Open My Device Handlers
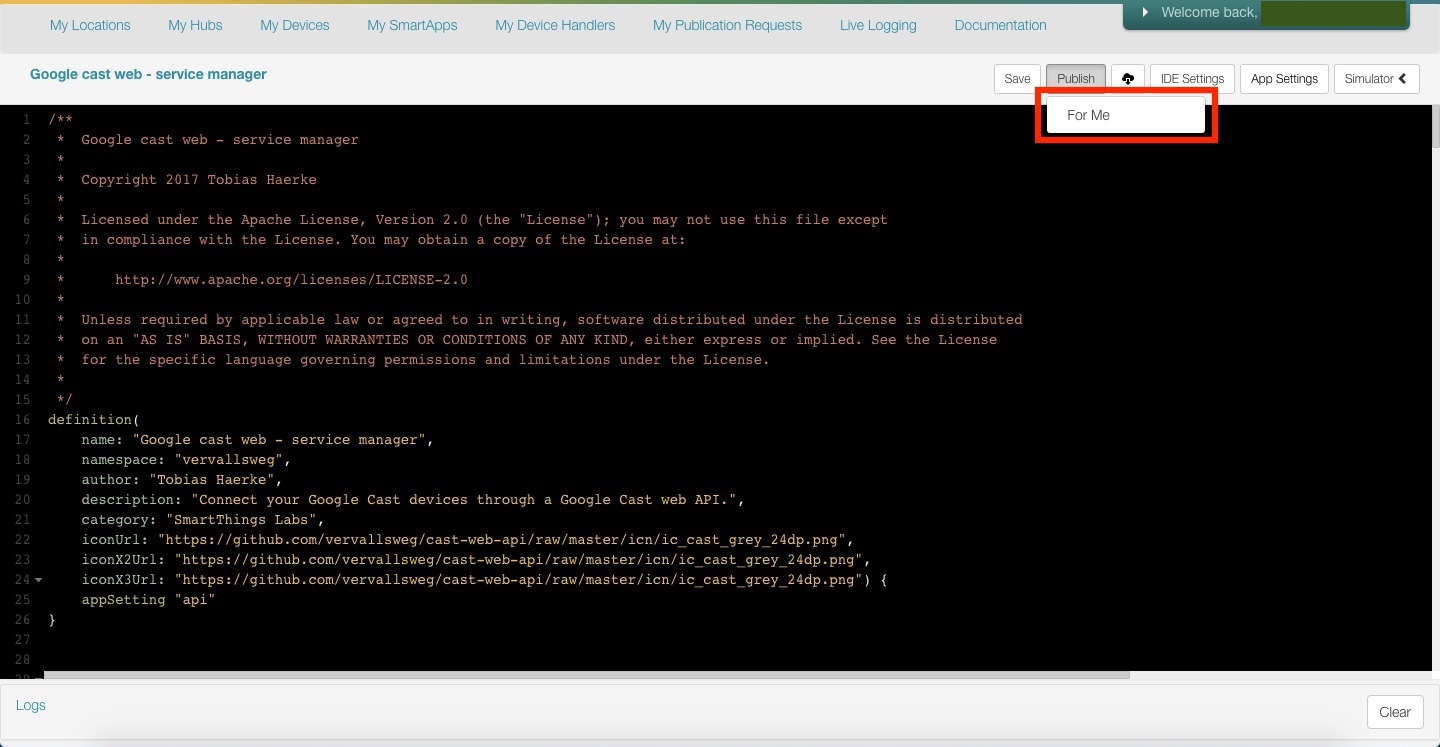Screen dimensions: 1440x747 point(555,25)
